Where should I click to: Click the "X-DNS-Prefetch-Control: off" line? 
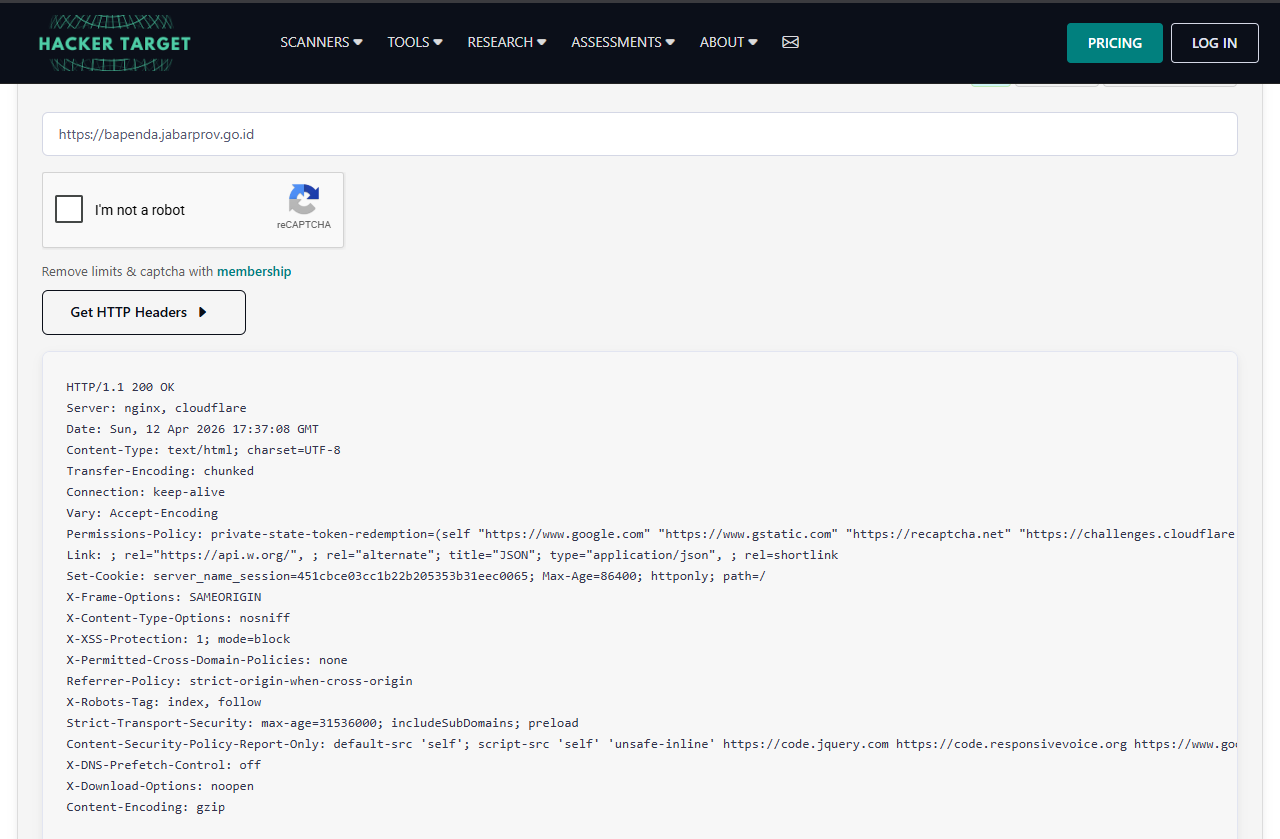(x=164, y=765)
